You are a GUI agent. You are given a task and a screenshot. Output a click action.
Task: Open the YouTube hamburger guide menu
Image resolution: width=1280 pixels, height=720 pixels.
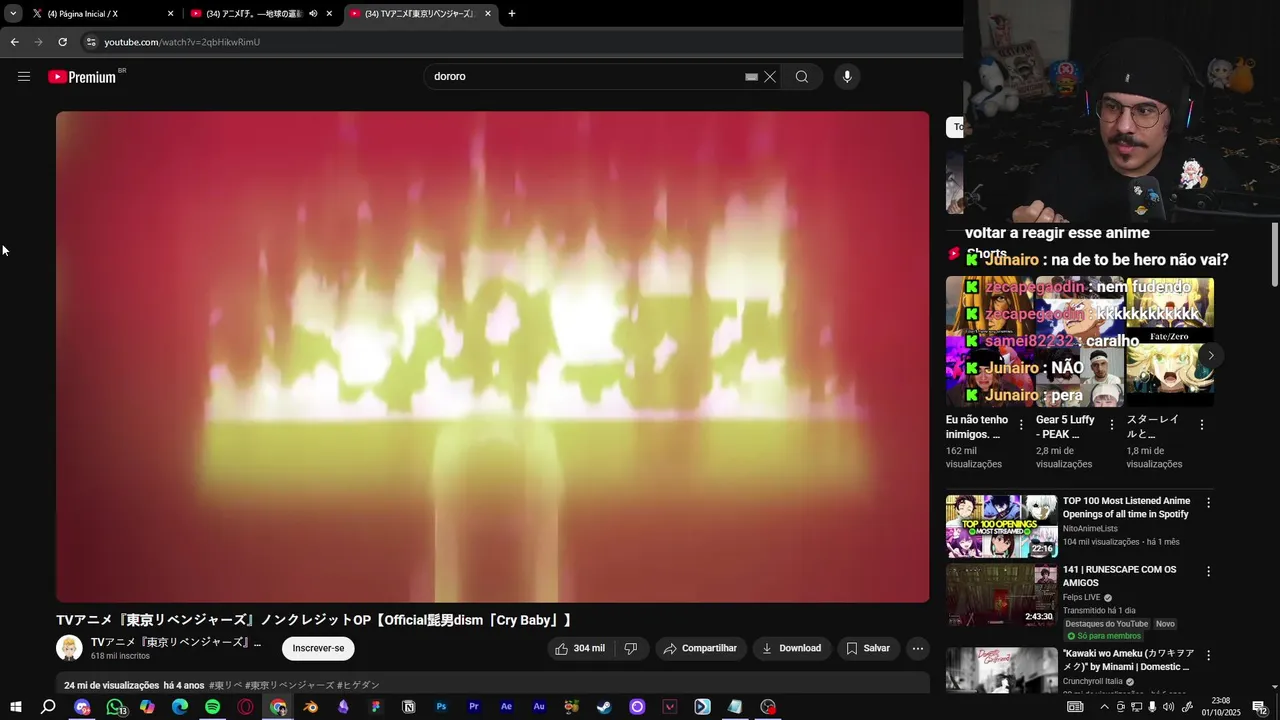pos(24,77)
